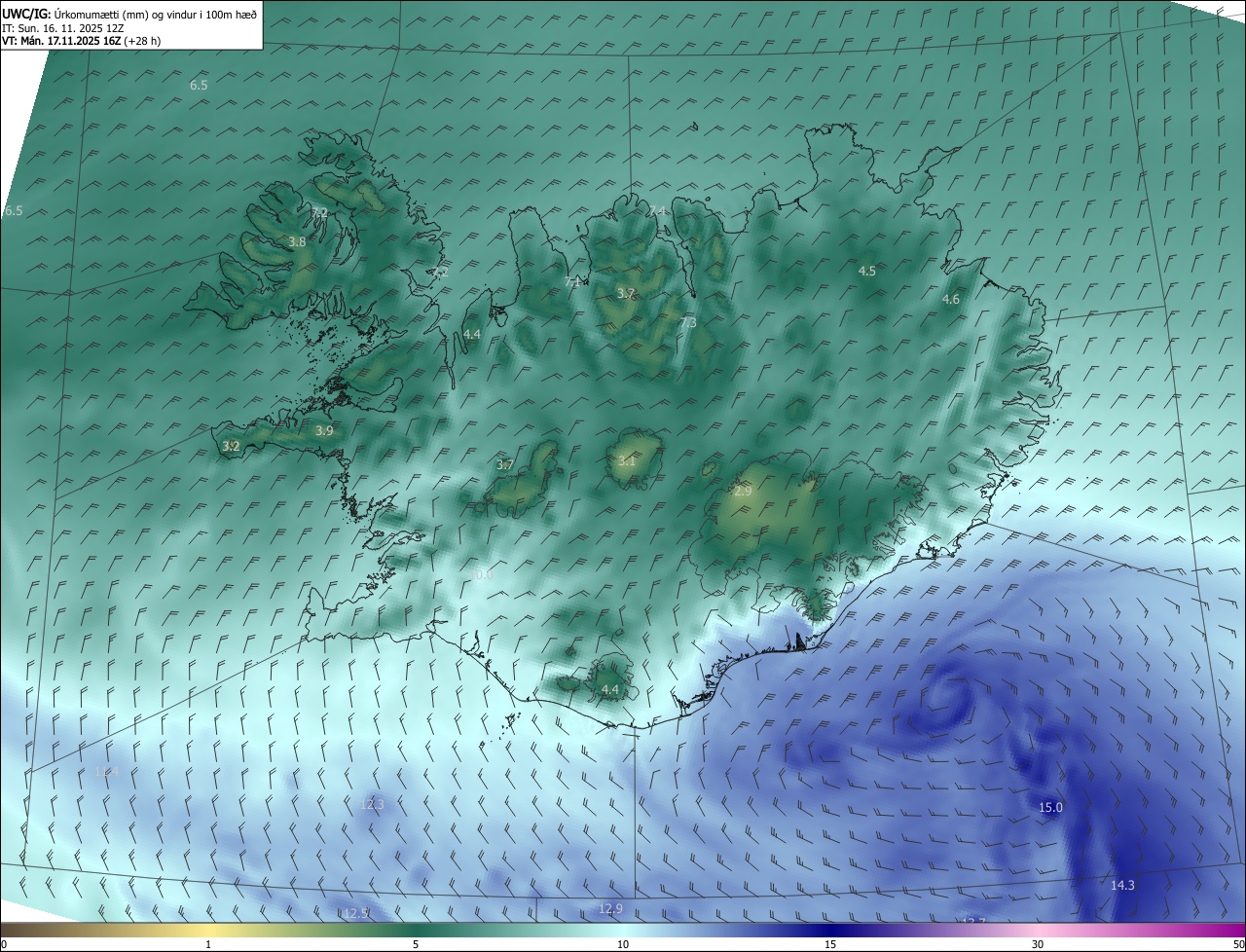Click the 3.1 value on Hofsjökull glacier
The image size is (1246, 952).
pos(626,460)
